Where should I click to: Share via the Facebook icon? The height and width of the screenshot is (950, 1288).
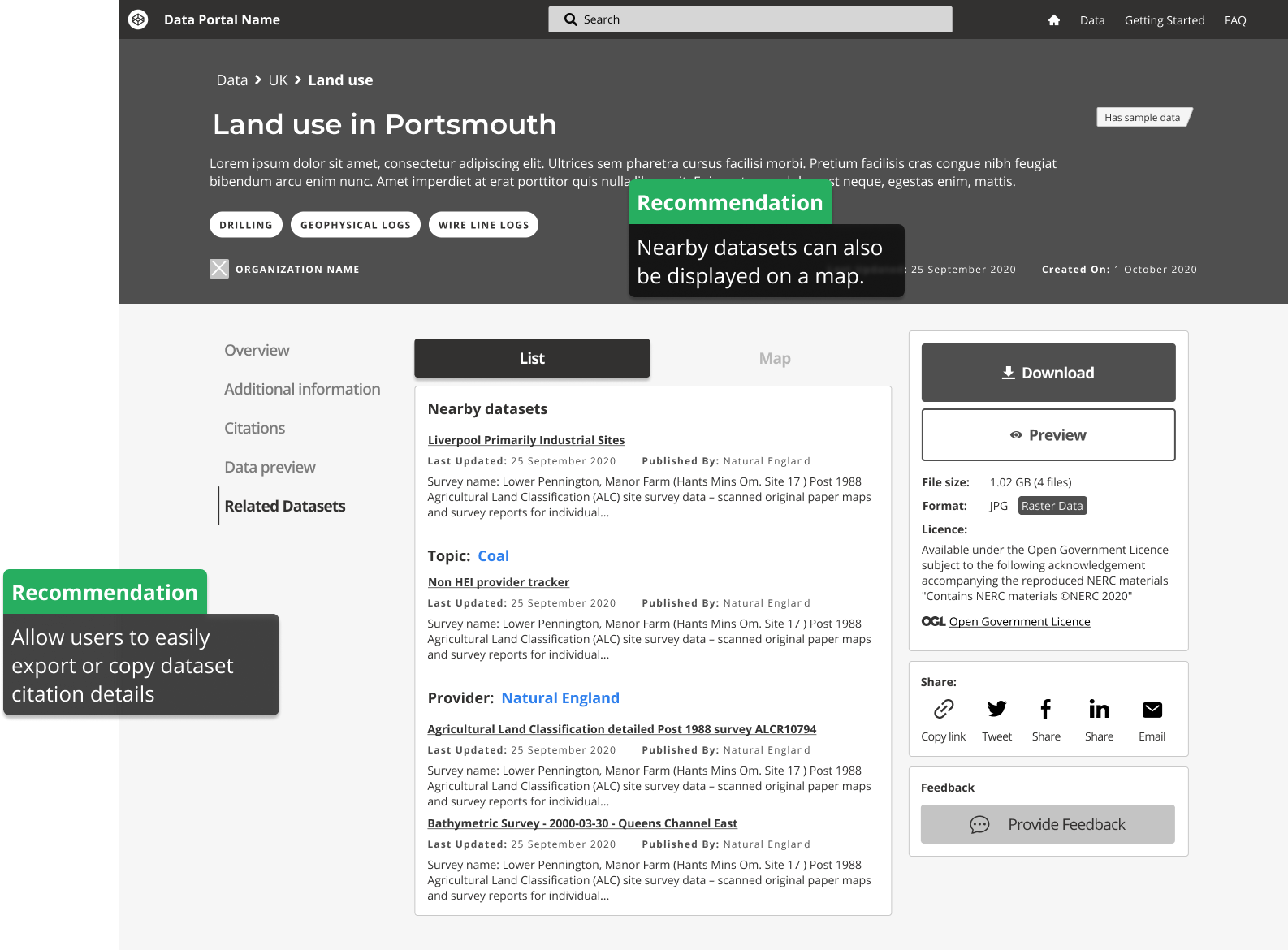click(x=1046, y=709)
